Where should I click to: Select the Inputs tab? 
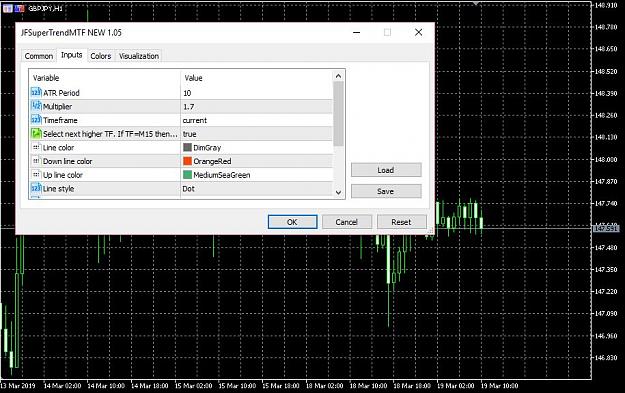[72, 55]
